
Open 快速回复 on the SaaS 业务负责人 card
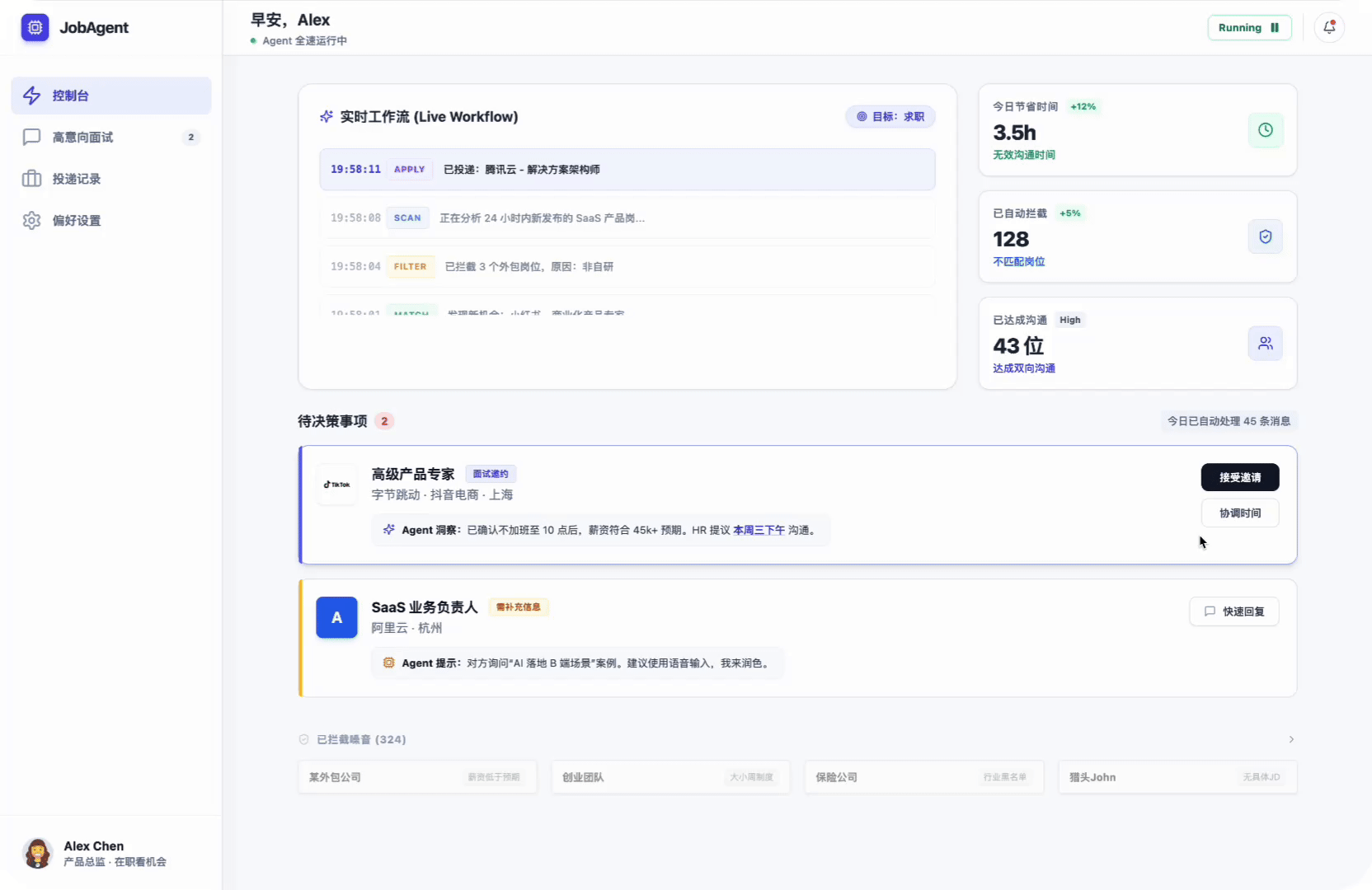coord(1234,611)
